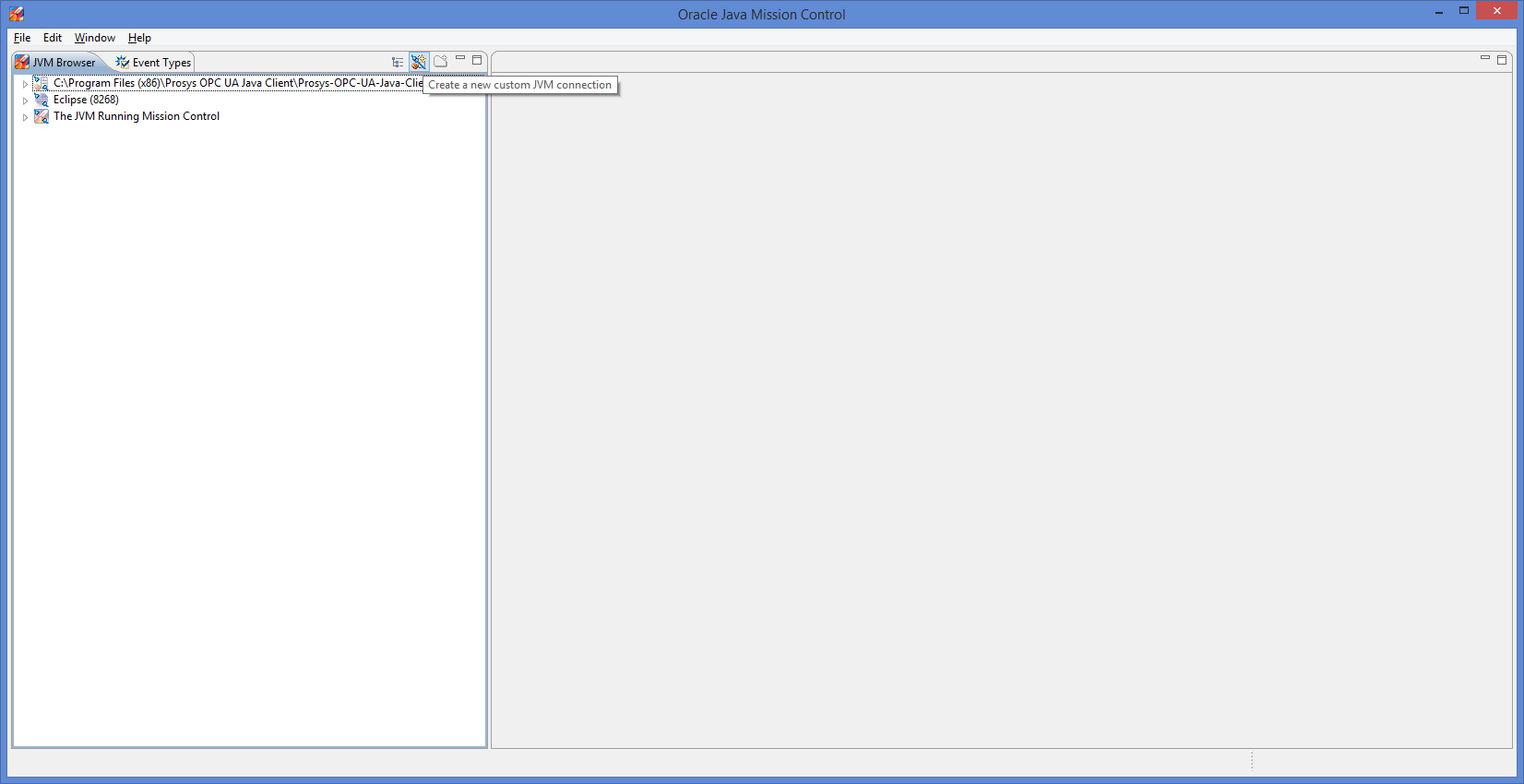1524x784 pixels.
Task: Open the File menu
Action: (x=22, y=38)
